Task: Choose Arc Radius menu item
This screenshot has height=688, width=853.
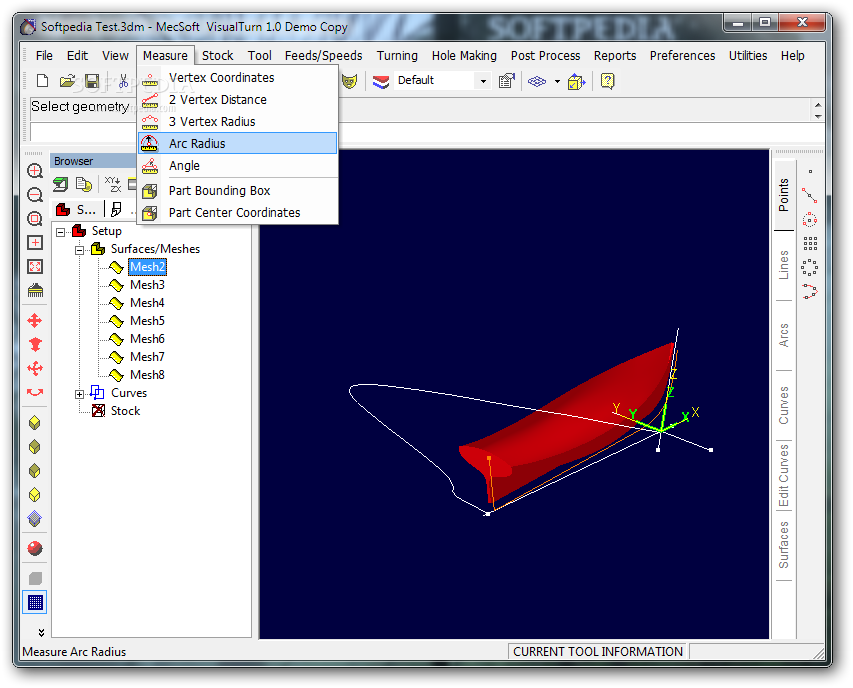Action: point(238,144)
